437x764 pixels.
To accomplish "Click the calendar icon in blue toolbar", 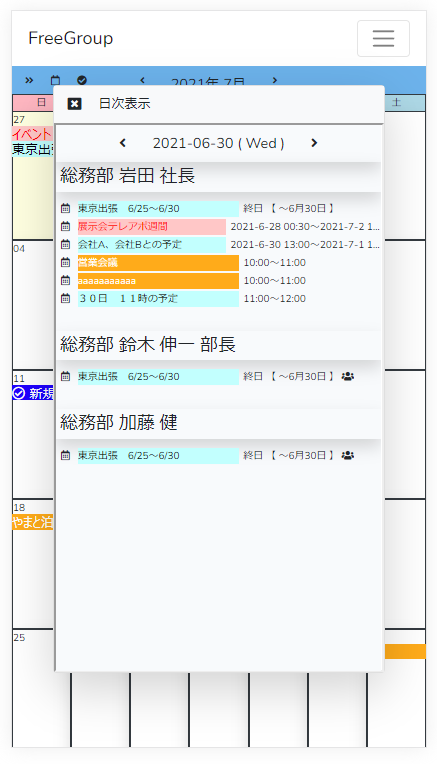I will pos(56,80).
